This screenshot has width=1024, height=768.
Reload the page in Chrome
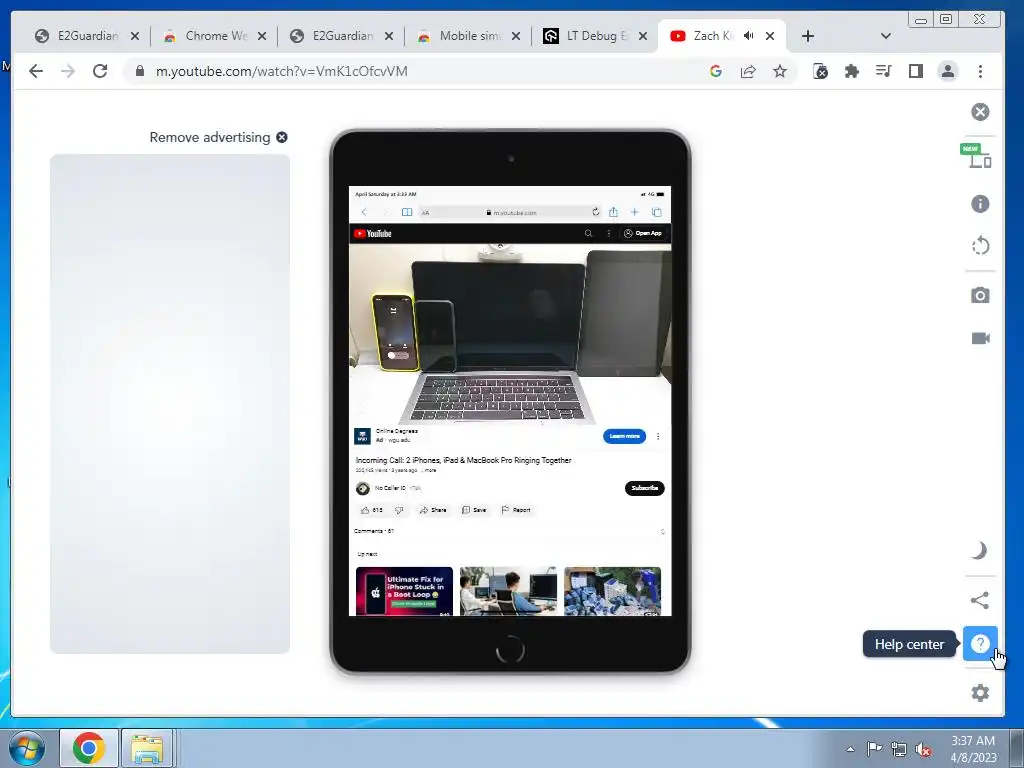[100, 71]
